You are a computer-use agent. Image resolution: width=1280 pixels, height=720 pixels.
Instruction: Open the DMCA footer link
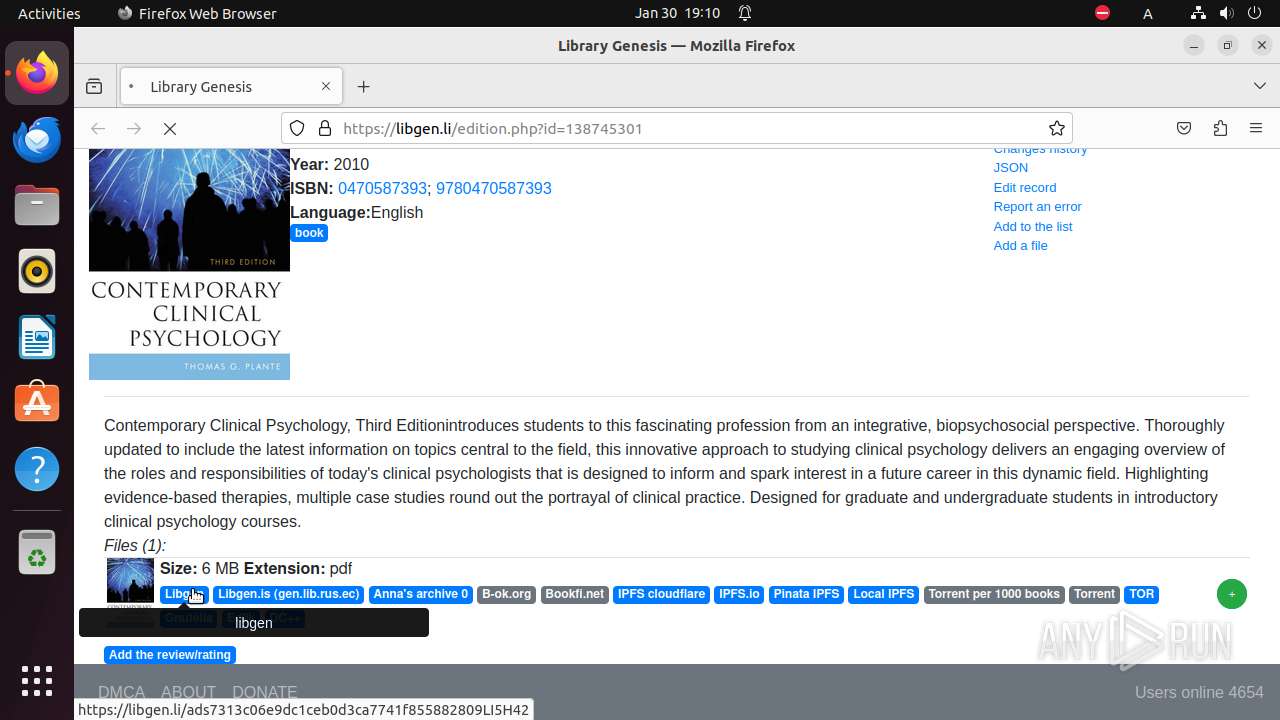[x=121, y=692]
